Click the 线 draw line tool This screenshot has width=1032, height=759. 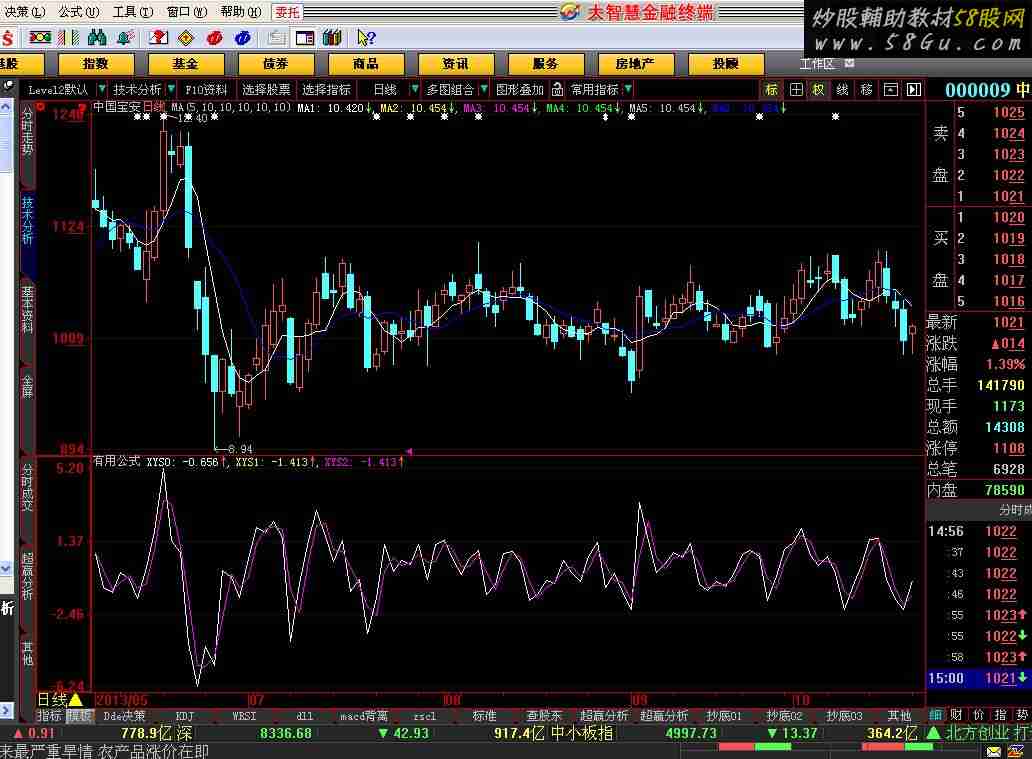(842, 89)
